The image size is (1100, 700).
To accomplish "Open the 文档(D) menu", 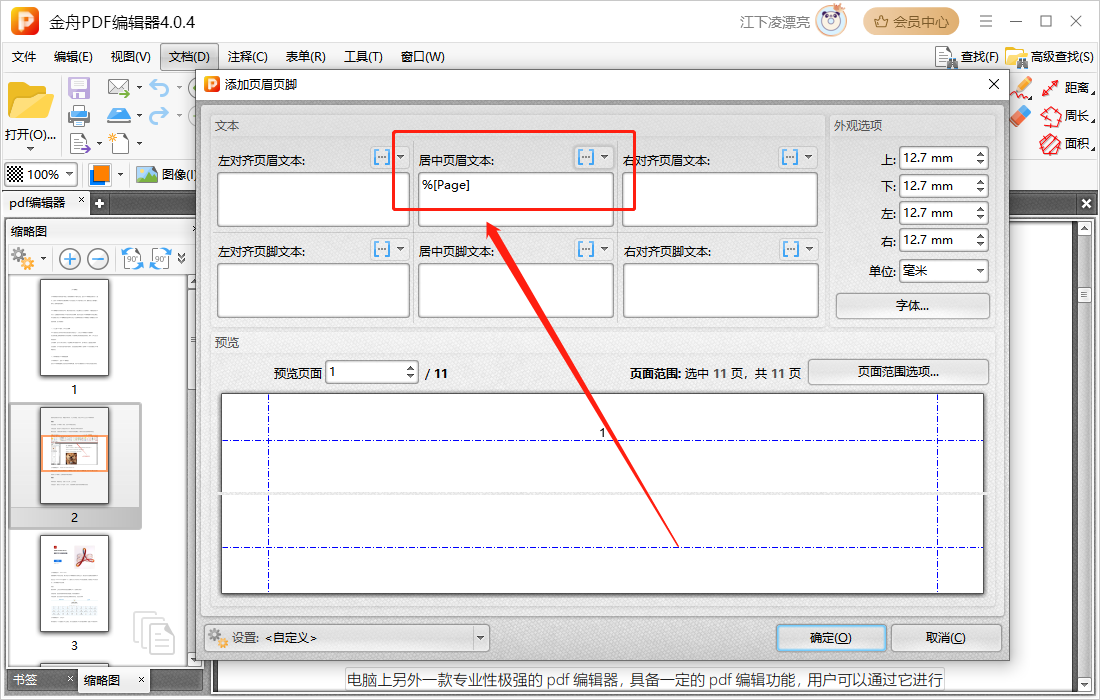I will coord(189,57).
